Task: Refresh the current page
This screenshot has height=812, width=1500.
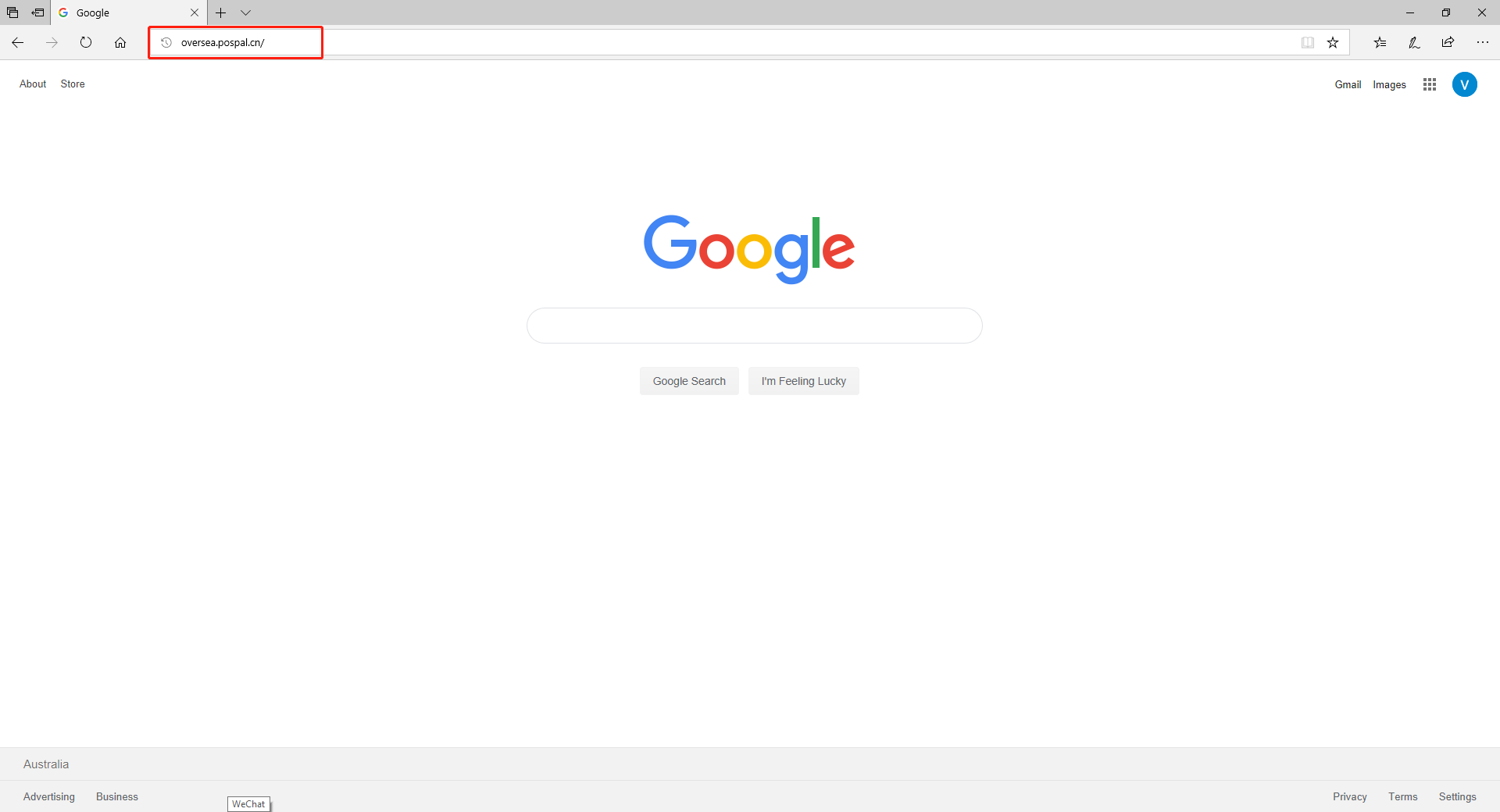Action: tap(86, 42)
